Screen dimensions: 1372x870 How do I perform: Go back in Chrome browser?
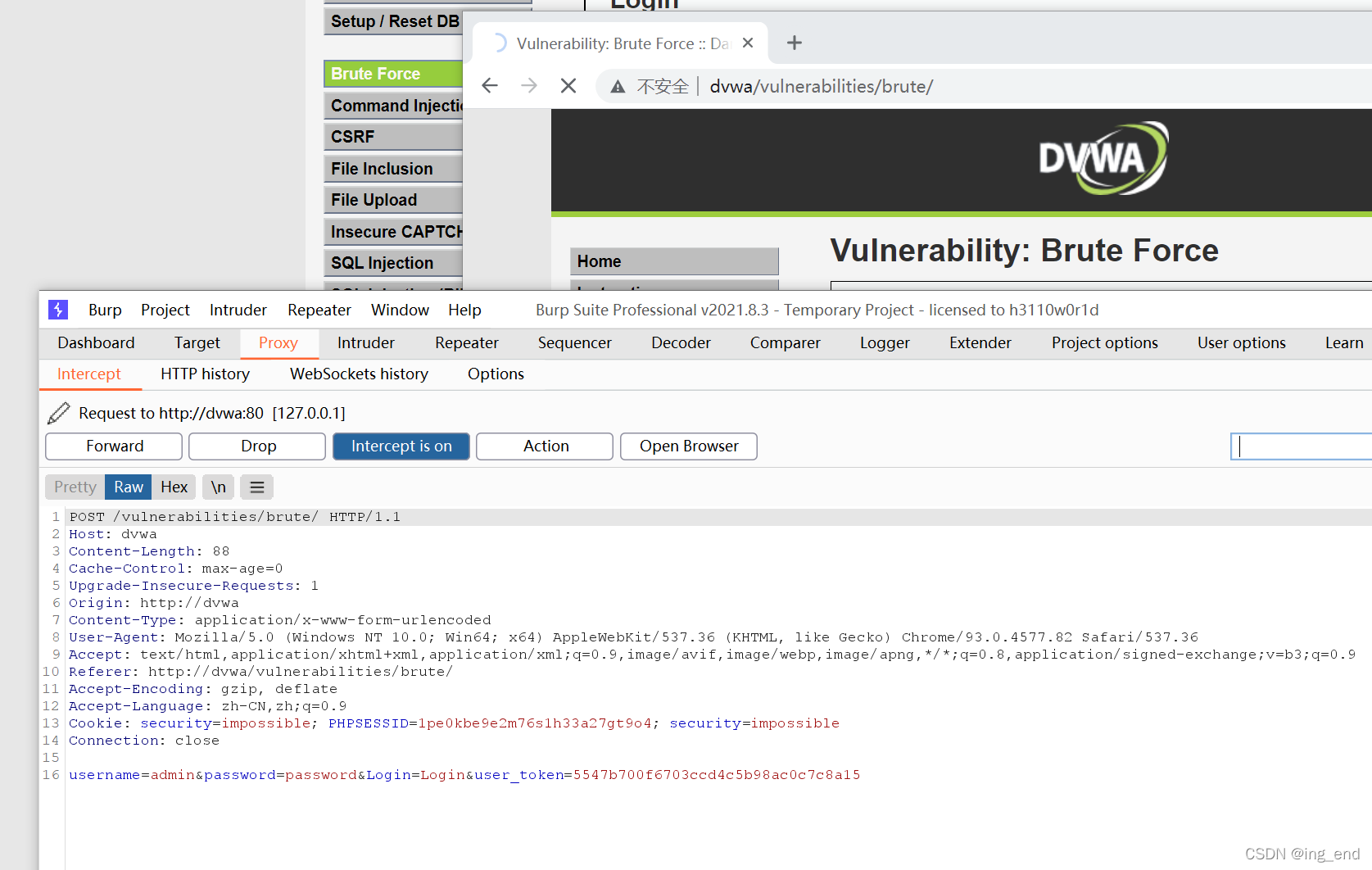pos(490,86)
